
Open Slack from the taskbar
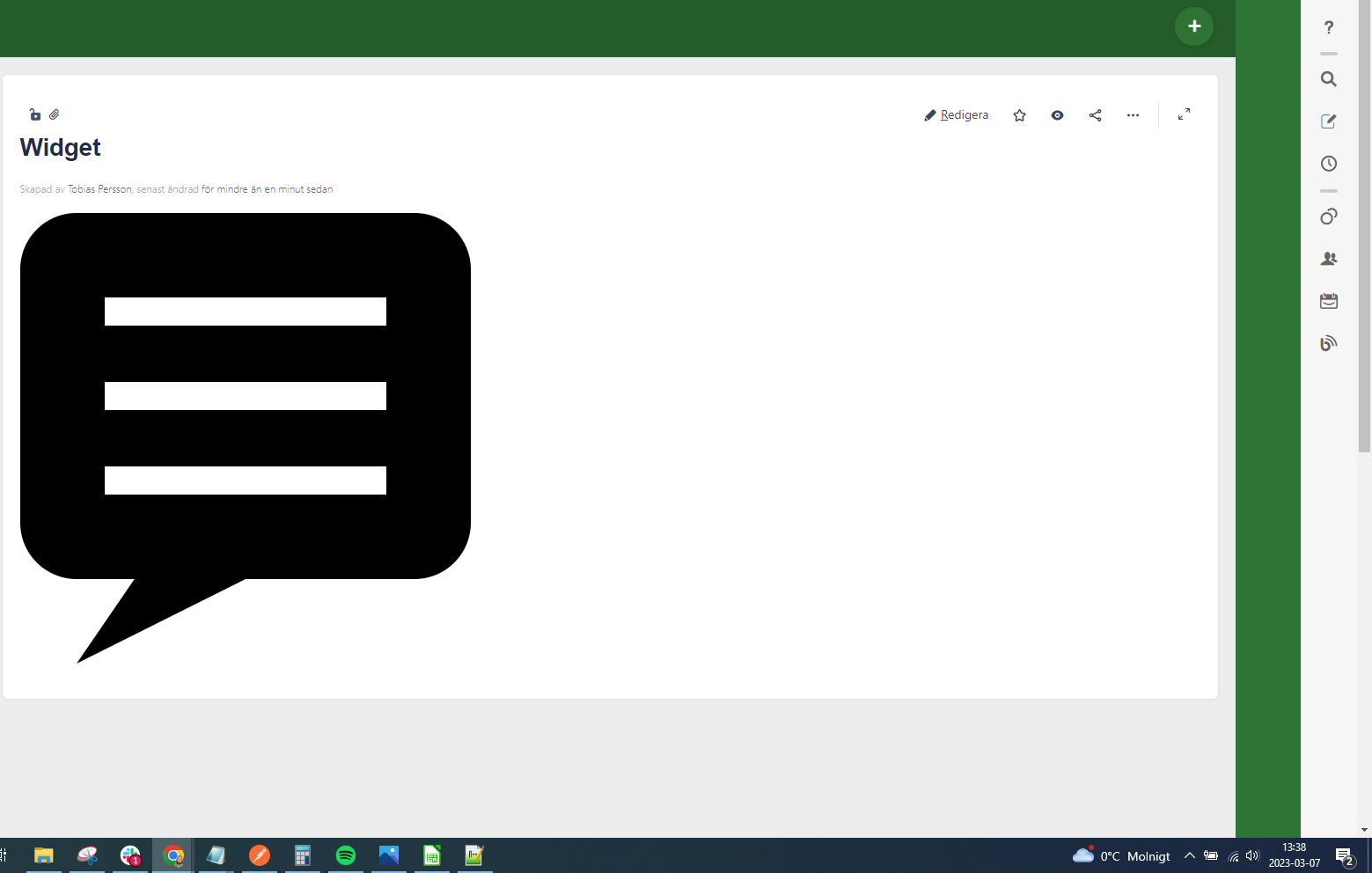pyautogui.click(x=130, y=855)
